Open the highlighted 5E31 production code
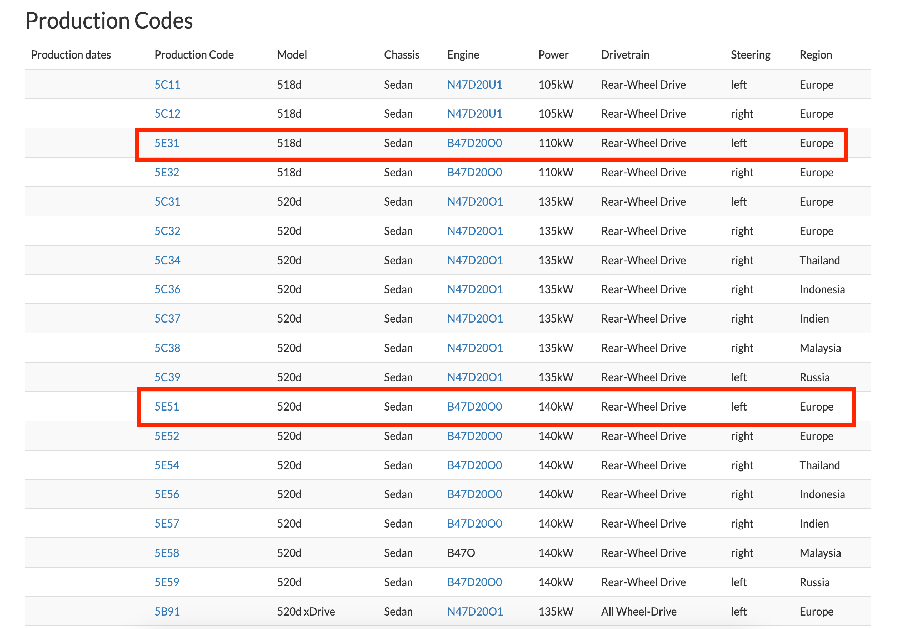This screenshot has height=629, width=902. [x=167, y=143]
